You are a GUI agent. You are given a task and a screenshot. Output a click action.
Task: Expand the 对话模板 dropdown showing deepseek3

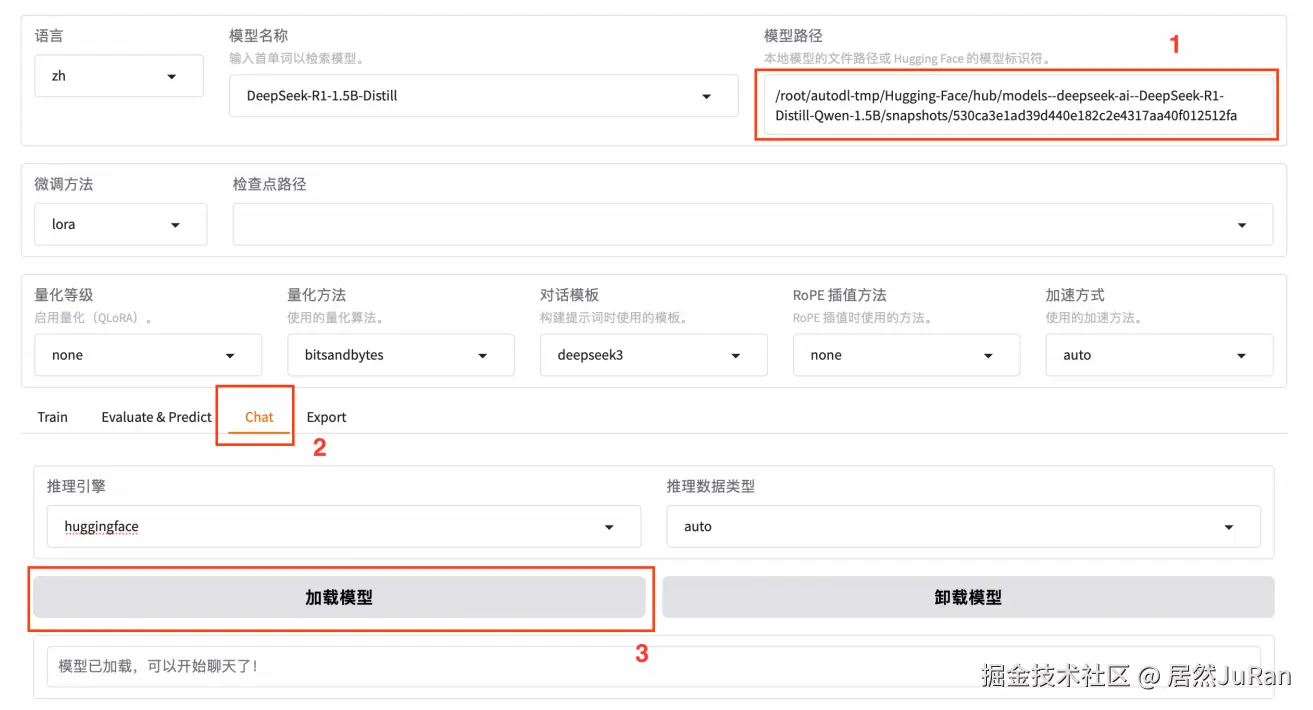(x=654, y=355)
